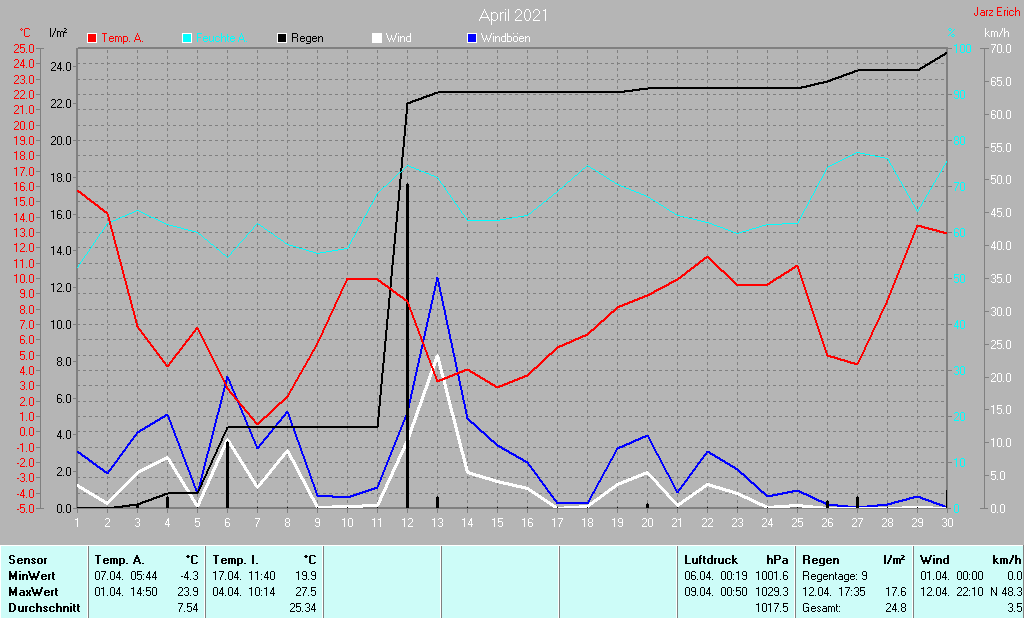Click the 'Gesamt:' rain total label

pos(822,608)
